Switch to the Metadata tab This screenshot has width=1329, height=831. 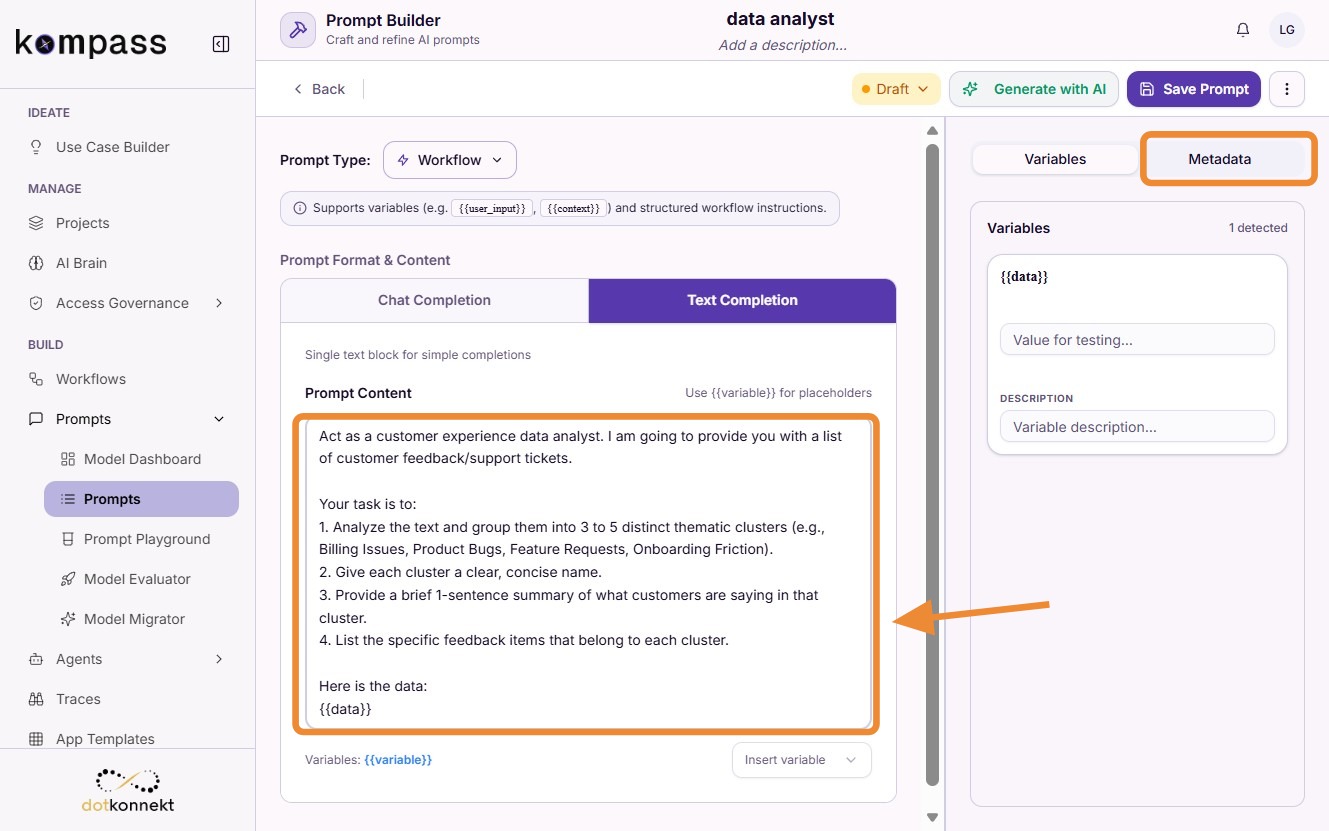pyautogui.click(x=1220, y=159)
